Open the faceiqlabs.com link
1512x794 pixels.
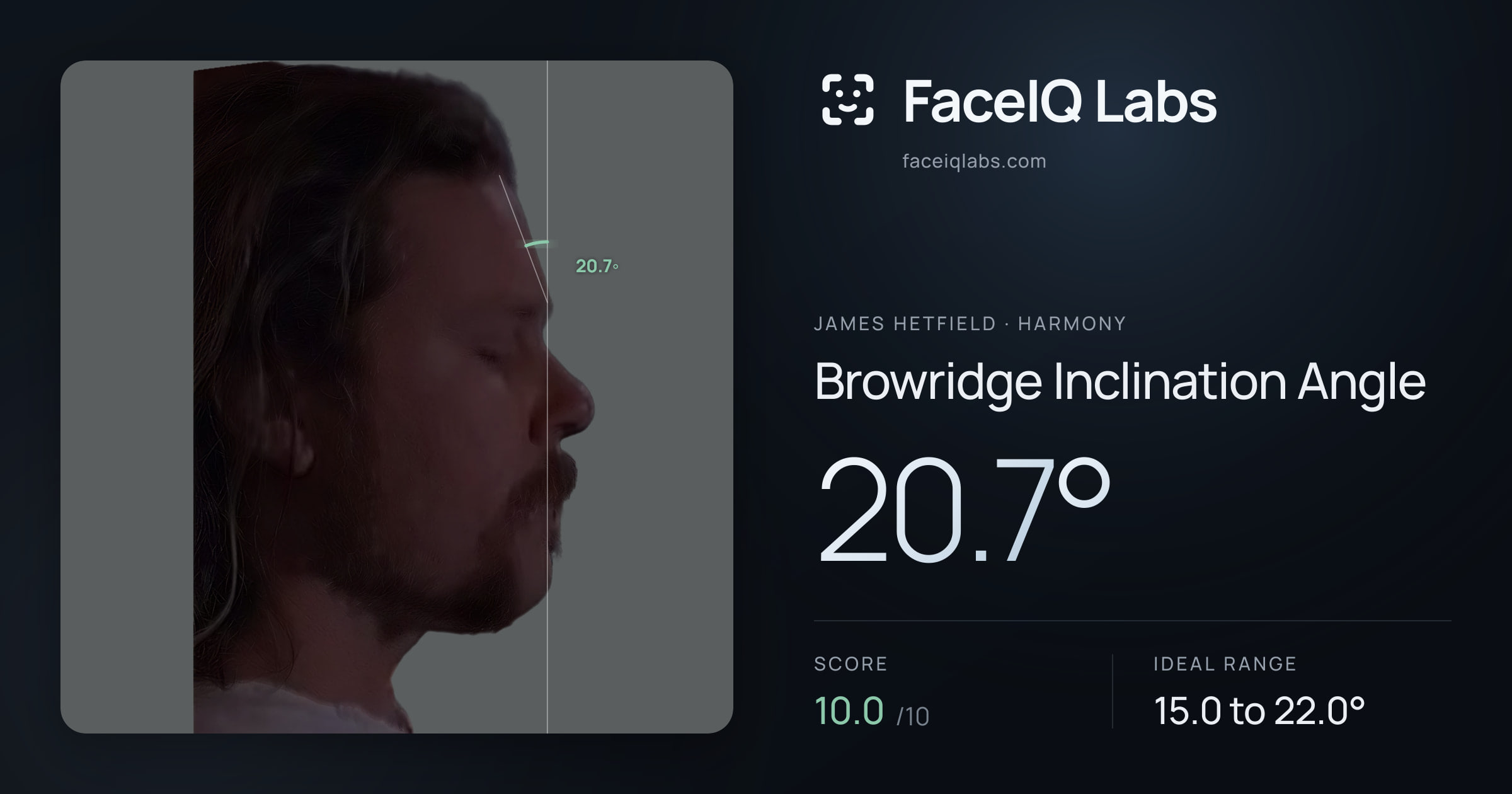[974, 161]
